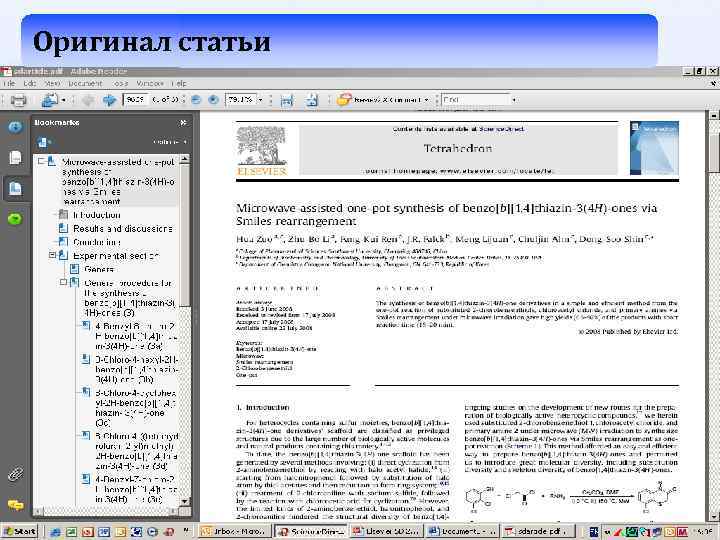This screenshot has height=540, width=720.
Task: Collapse the root 'Microwave-assisted' bookmark
Action: coord(41,161)
